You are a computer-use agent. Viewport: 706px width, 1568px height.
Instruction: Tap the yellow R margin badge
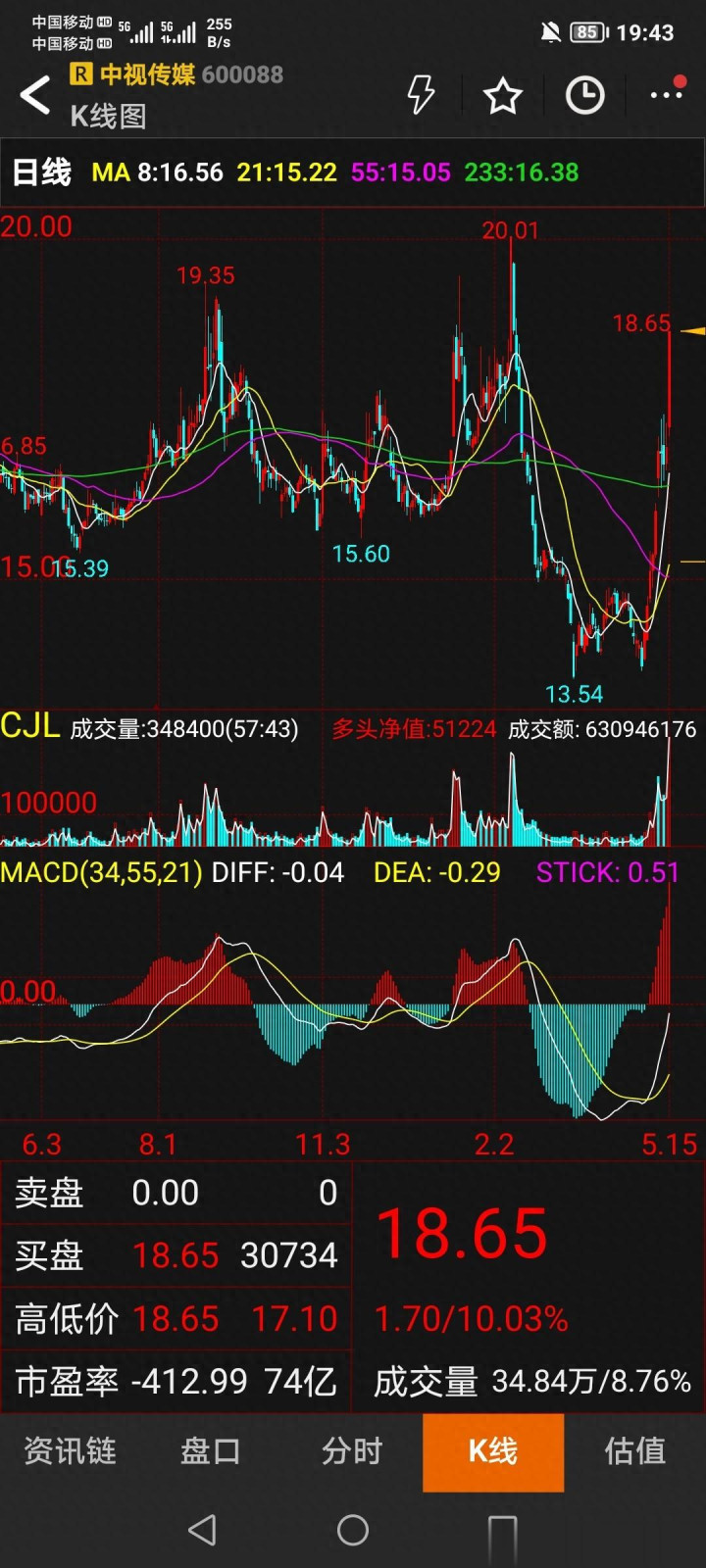[x=80, y=73]
